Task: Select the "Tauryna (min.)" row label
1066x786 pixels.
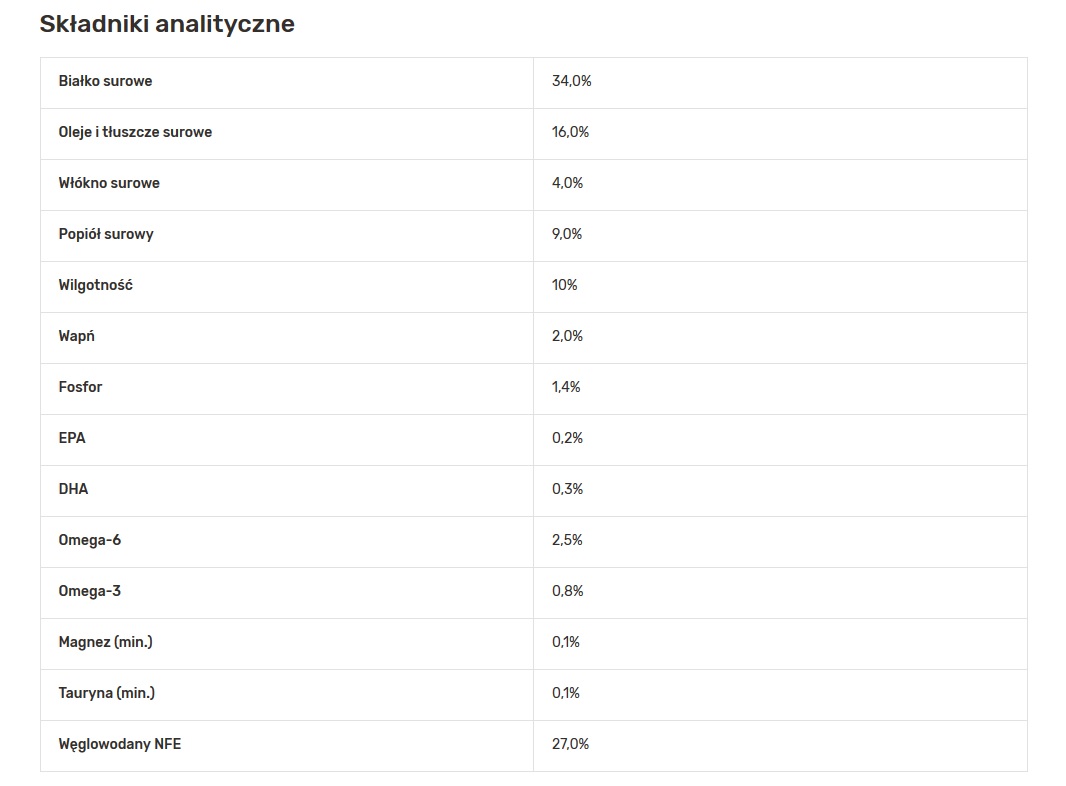Action: pos(106,693)
